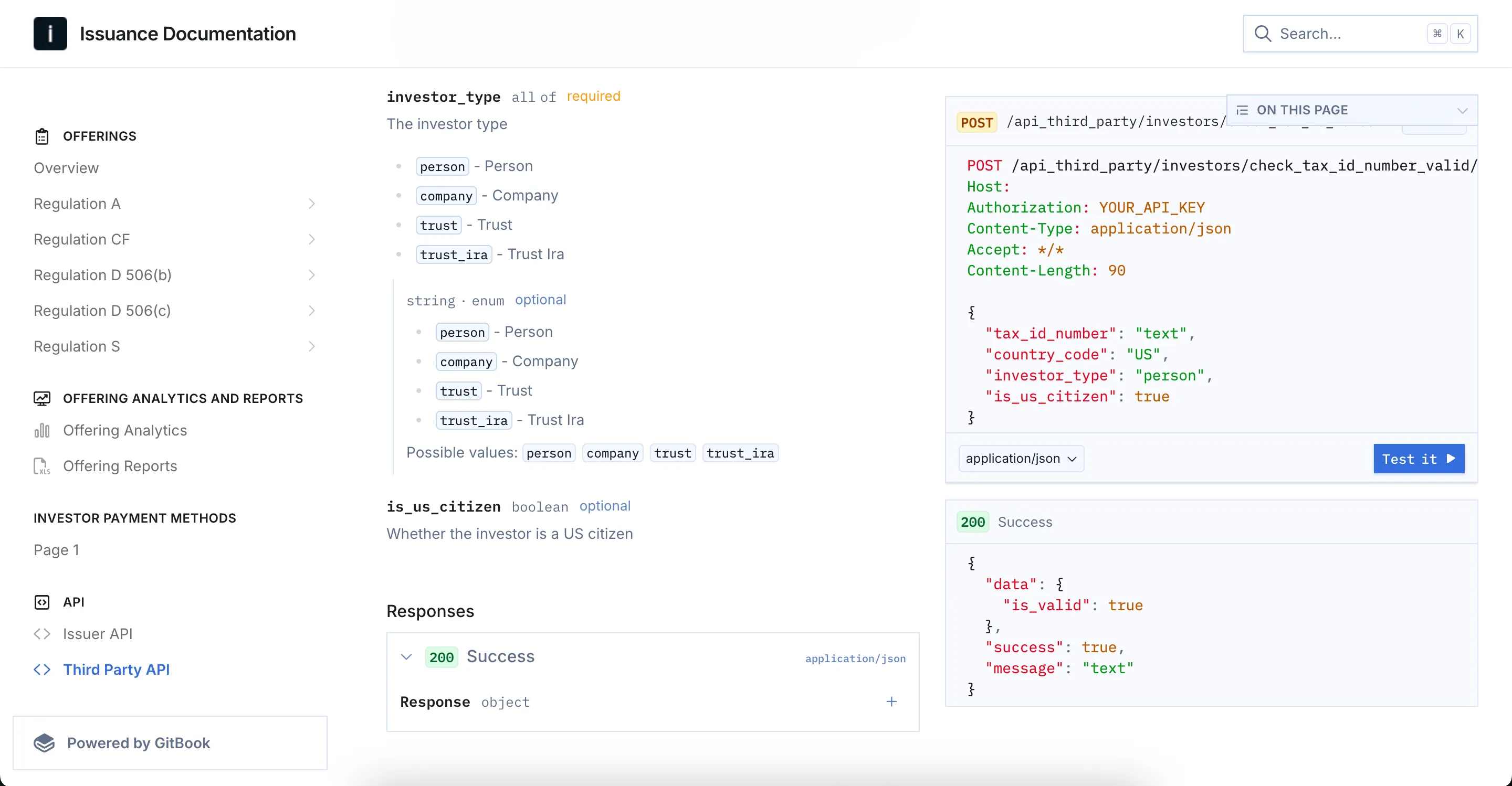The height and width of the screenshot is (786, 1512).
Task: Click the INVESTOR PAYMENT METHODS heading
Action: (x=135, y=518)
